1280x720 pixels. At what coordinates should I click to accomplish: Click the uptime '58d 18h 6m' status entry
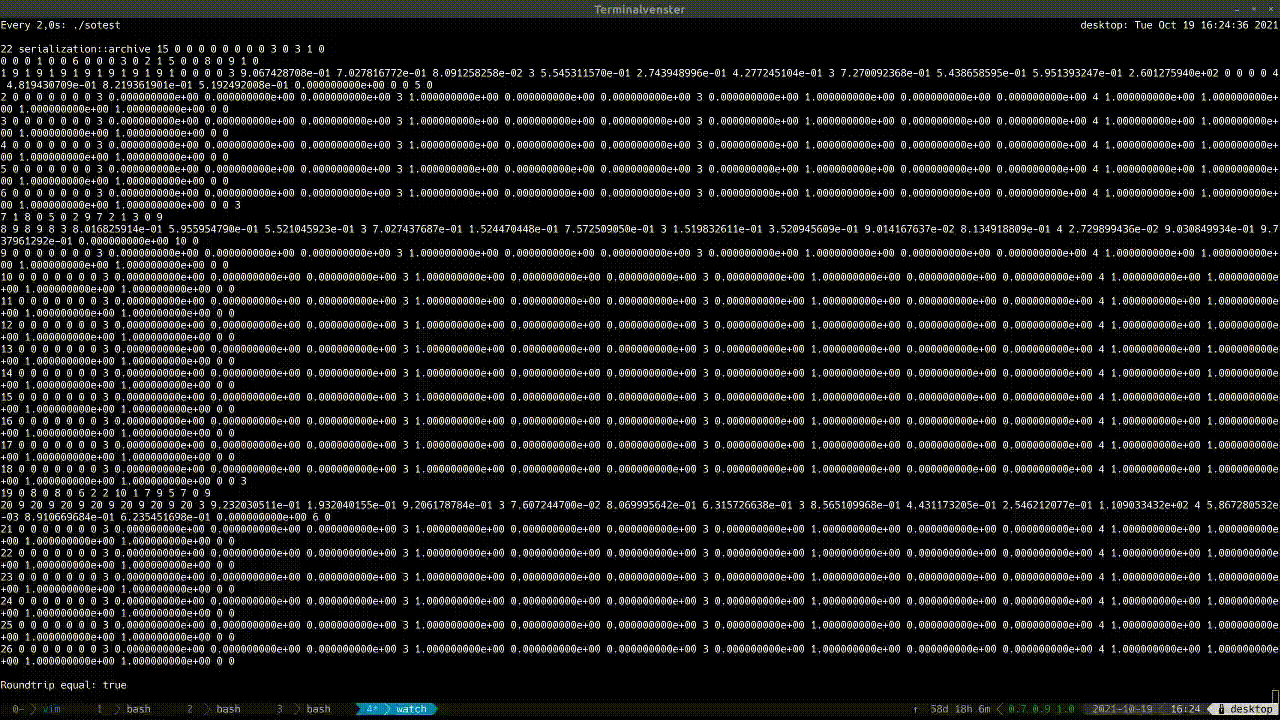tap(960, 709)
